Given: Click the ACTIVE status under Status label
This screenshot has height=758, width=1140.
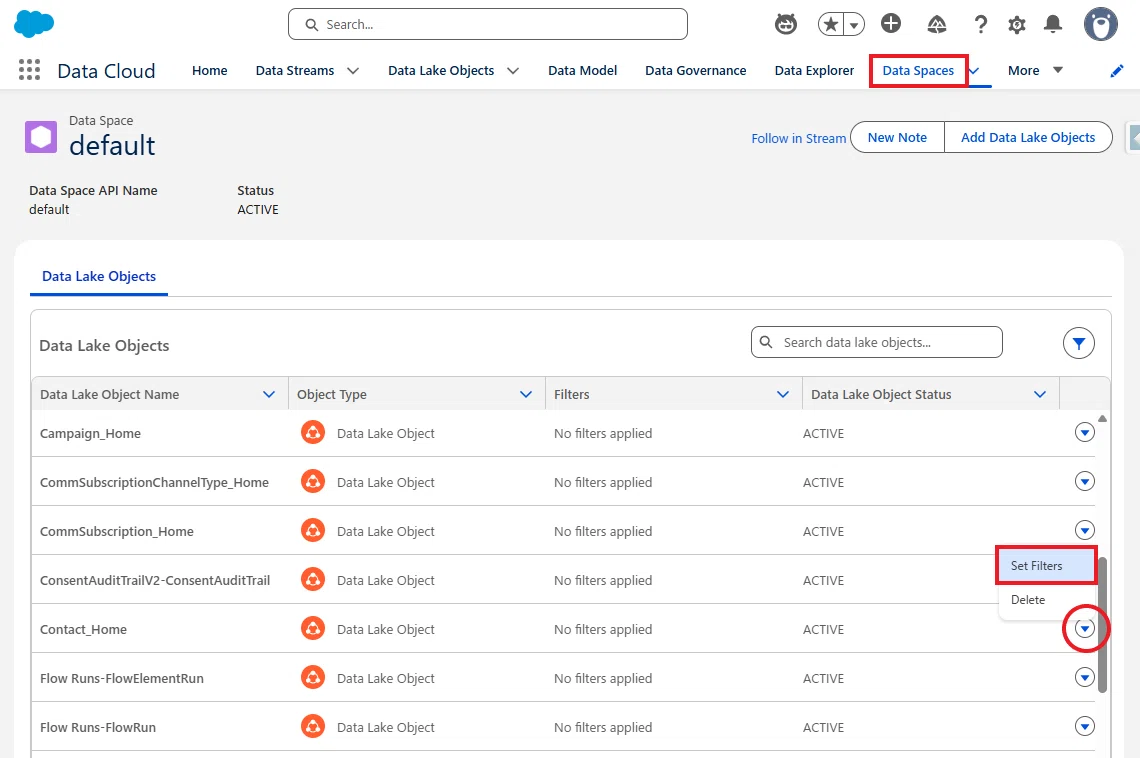Looking at the screenshot, I should click(257, 209).
